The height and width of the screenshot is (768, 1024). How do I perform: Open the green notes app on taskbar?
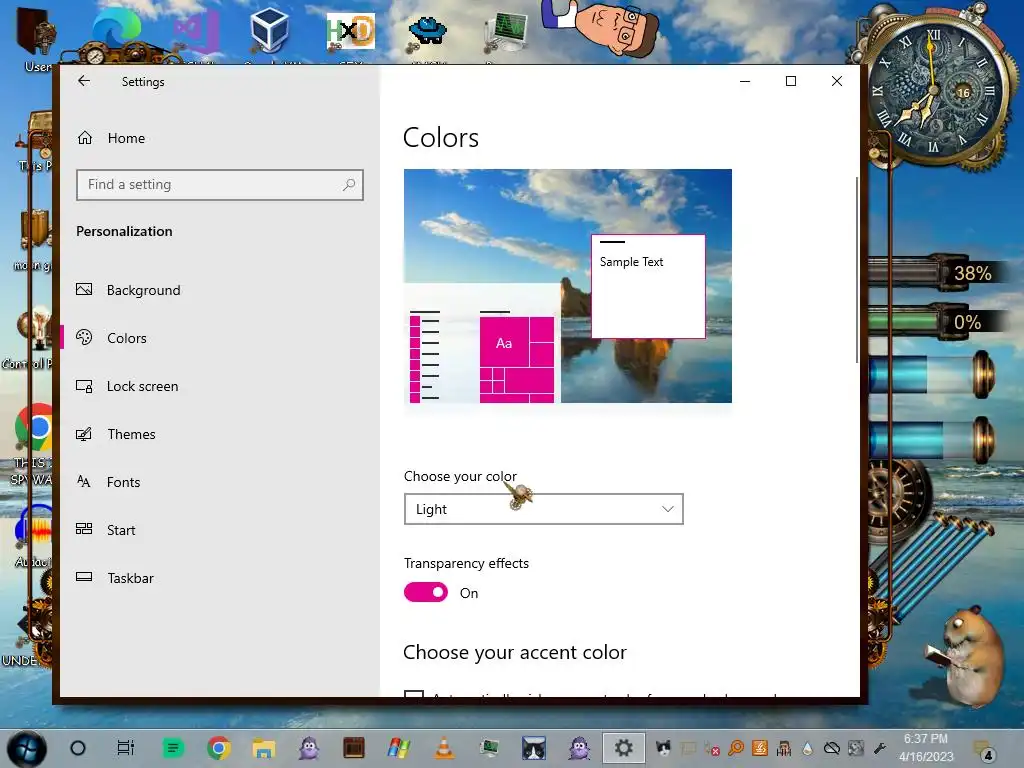[172, 748]
